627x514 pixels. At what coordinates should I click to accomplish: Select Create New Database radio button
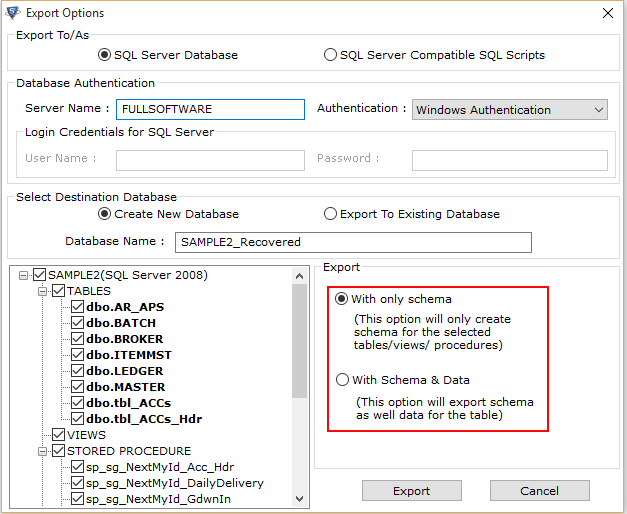[104, 214]
